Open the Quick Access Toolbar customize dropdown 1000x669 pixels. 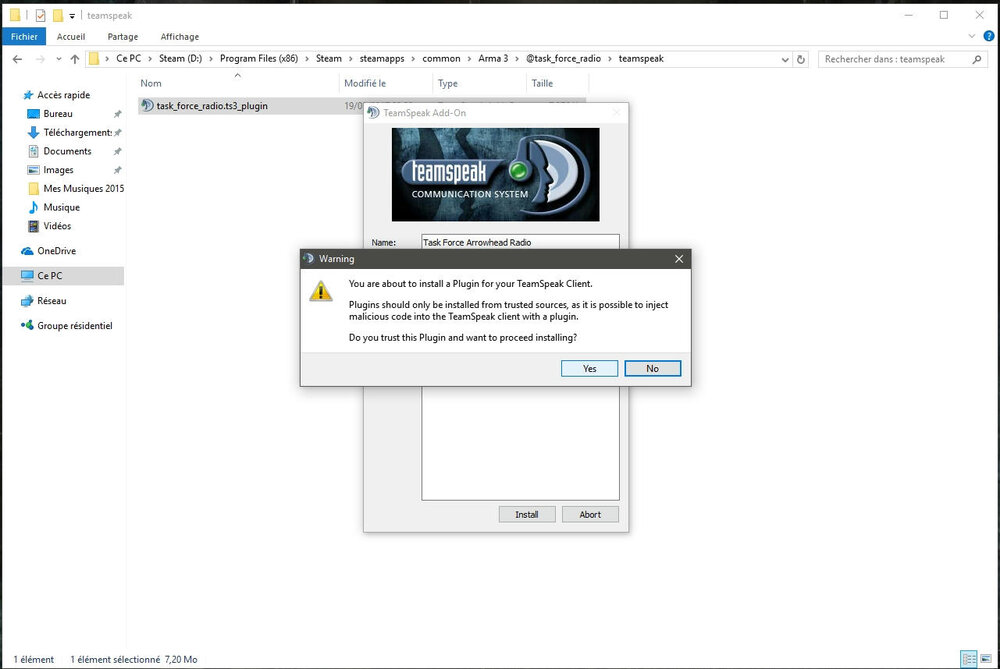(x=72, y=16)
